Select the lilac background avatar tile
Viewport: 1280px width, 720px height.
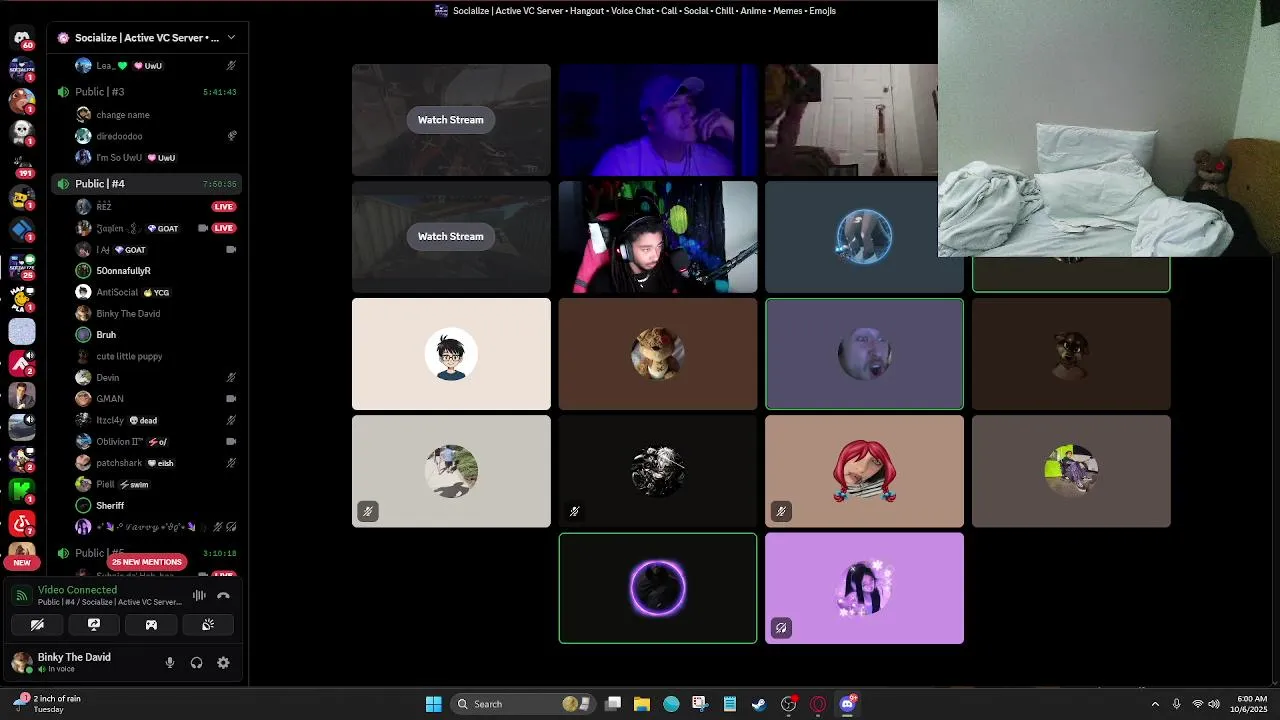[x=864, y=588]
